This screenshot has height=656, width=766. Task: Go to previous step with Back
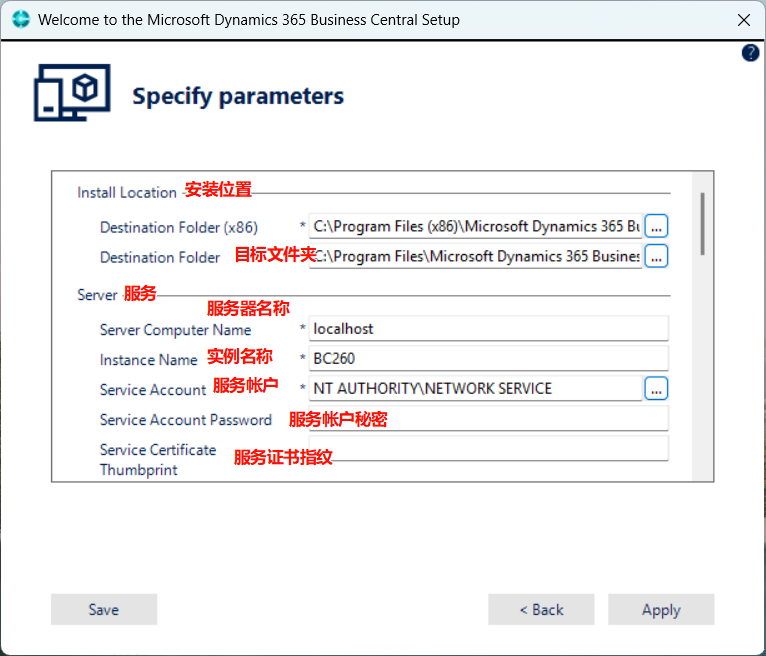pyautogui.click(x=541, y=610)
